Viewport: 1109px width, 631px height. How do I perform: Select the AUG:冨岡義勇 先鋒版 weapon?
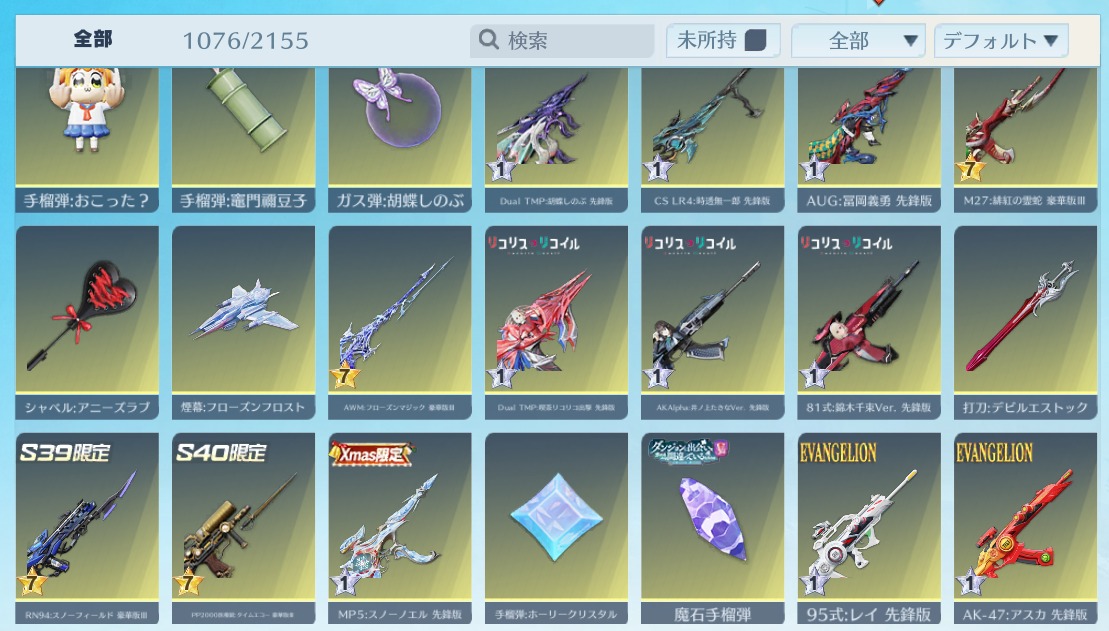869,140
